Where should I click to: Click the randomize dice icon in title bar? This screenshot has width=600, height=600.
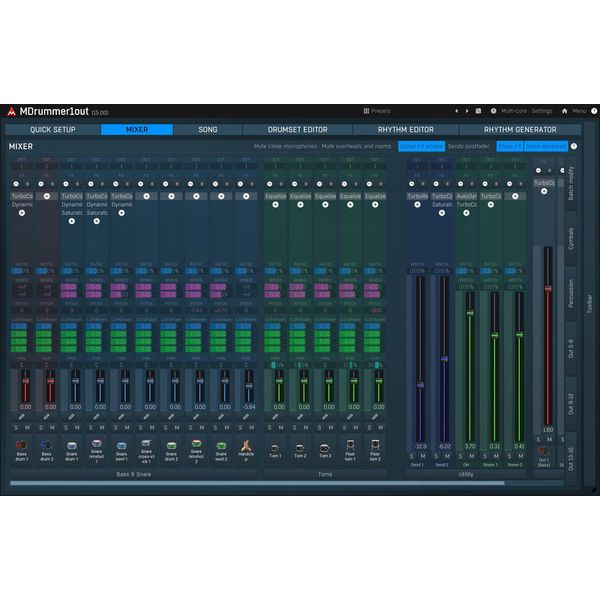tap(478, 111)
